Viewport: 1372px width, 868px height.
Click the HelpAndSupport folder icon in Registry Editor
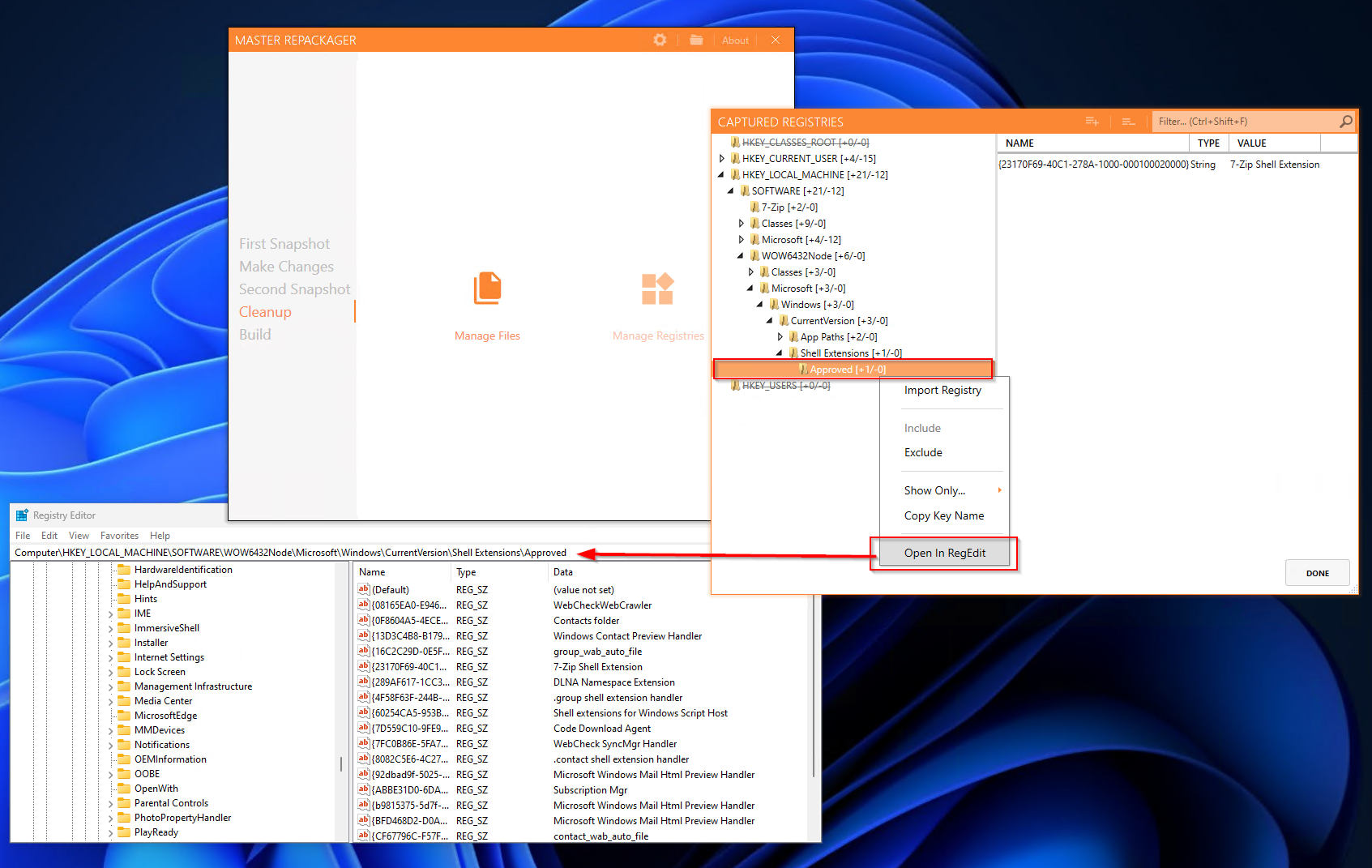click(x=124, y=584)
